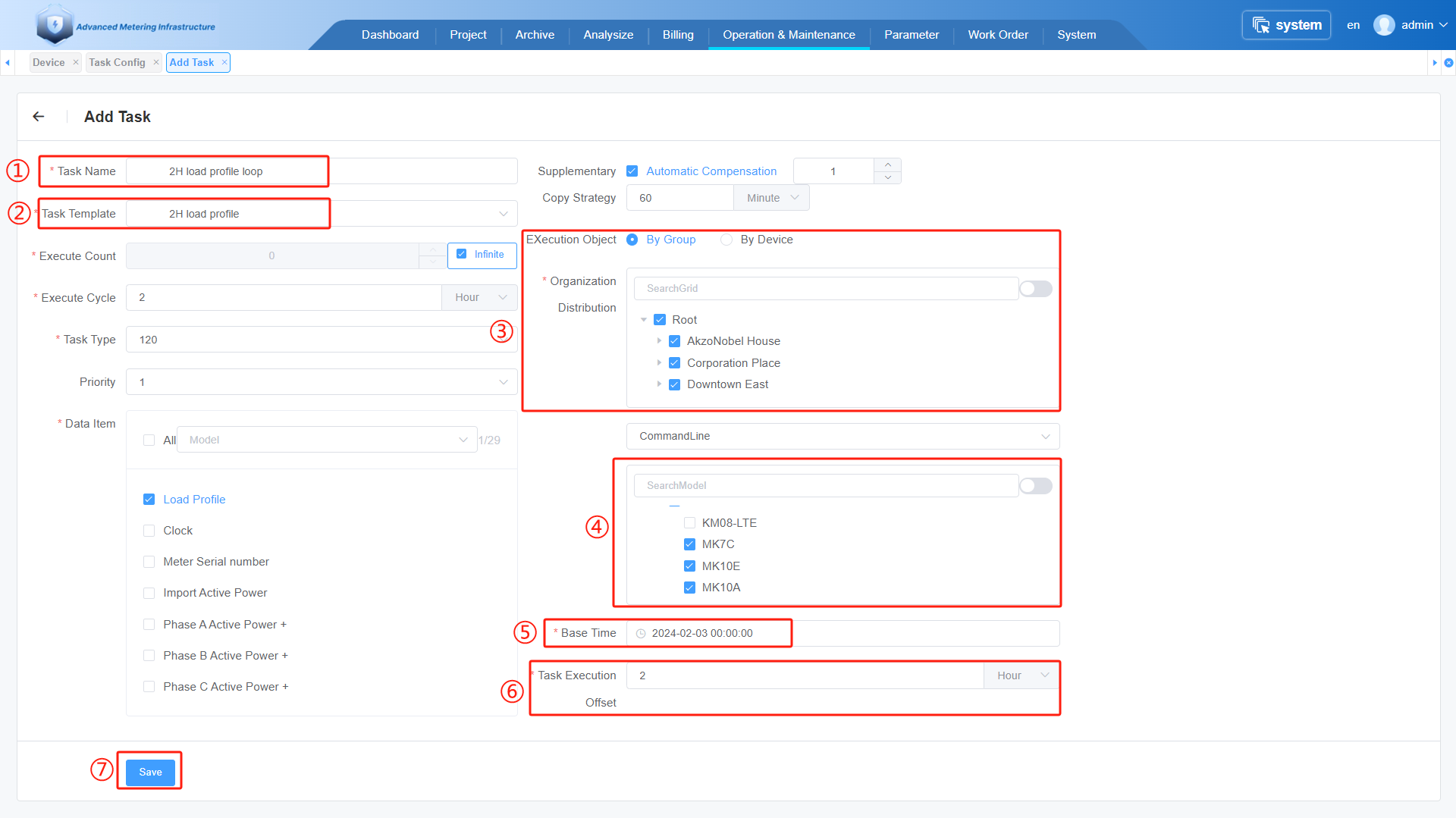Open the Execute Cycle Hour unit dropdown

point(479,298)
